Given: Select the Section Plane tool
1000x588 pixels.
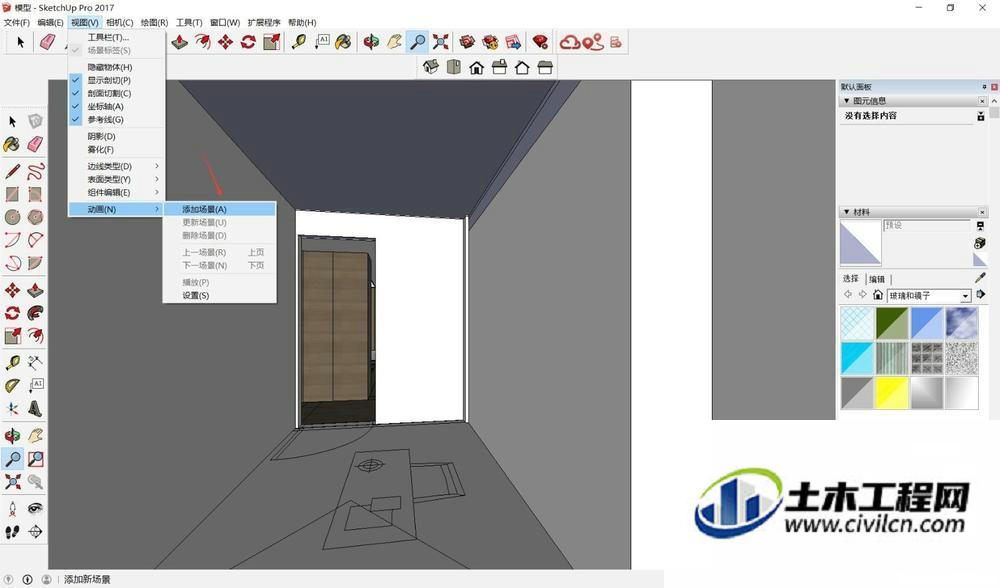Looking at the screenshot, I should click(x=36, y=531).
